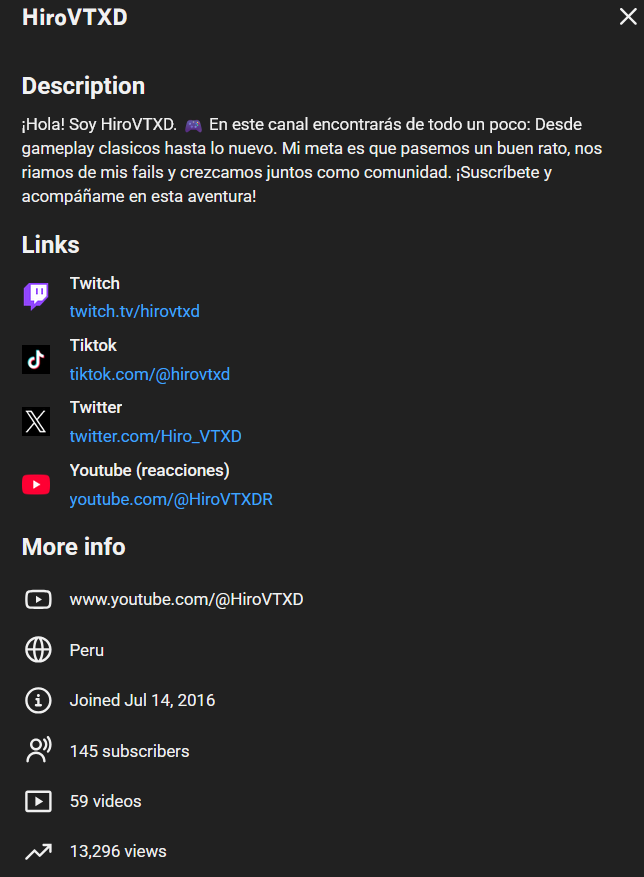The image size is (644, 877).
Task: Open the tiktok.com/@hirovtxd link
Action: tap(149, 374)
